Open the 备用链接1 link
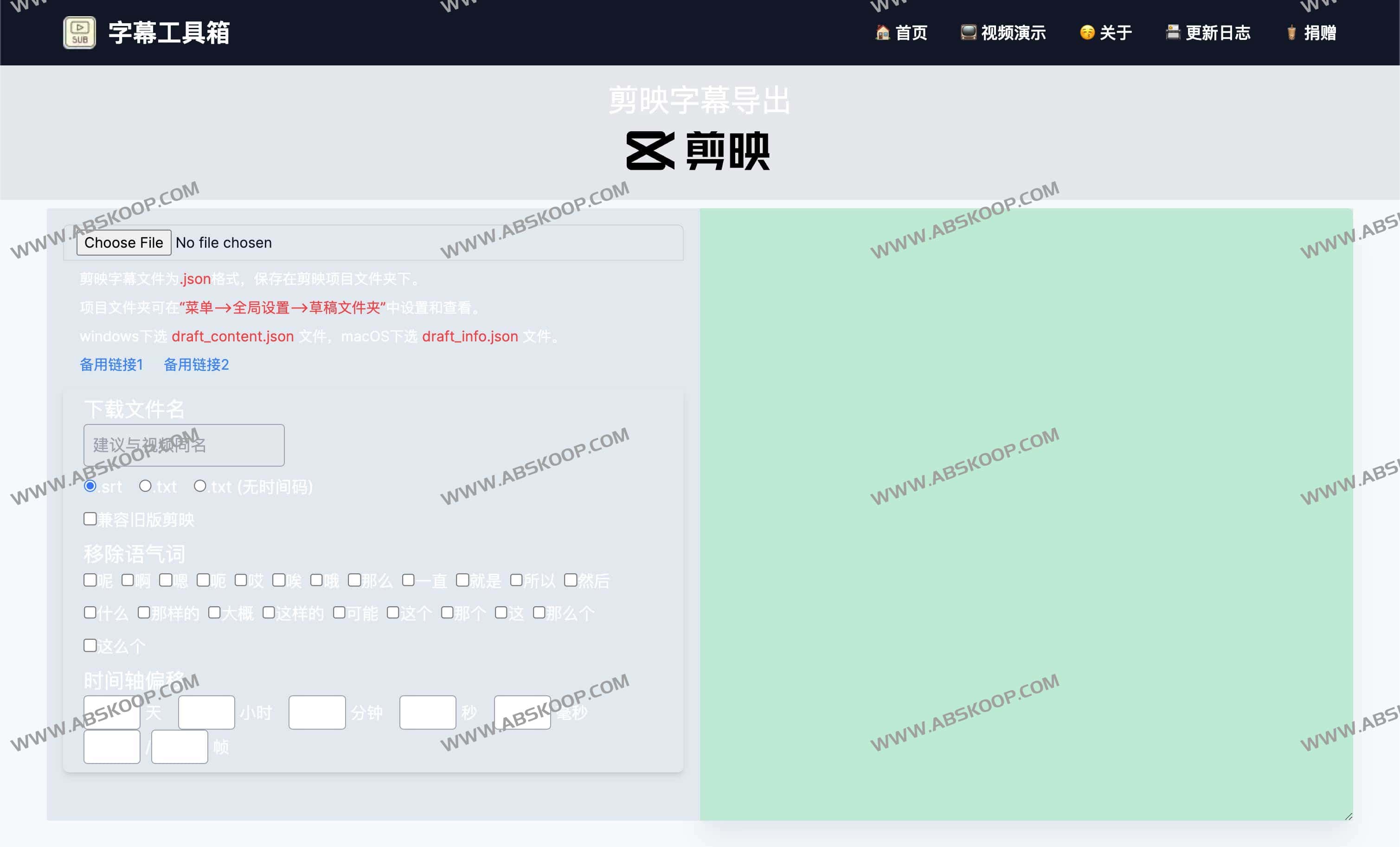Viewport: 1400px width, 847px height. pos(111,364)
